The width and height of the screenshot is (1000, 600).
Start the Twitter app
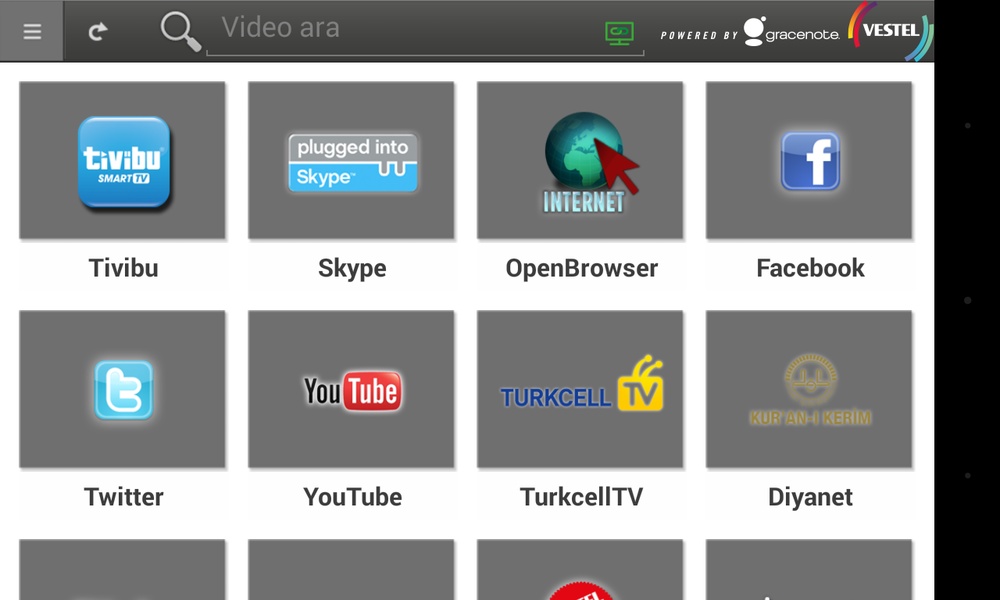[122, 389]
